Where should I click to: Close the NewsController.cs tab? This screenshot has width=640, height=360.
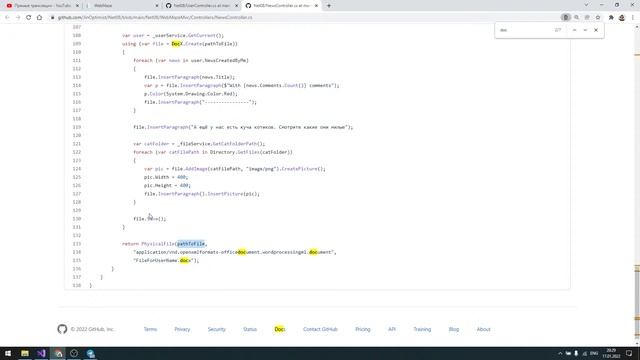click(x=316, y=6)
